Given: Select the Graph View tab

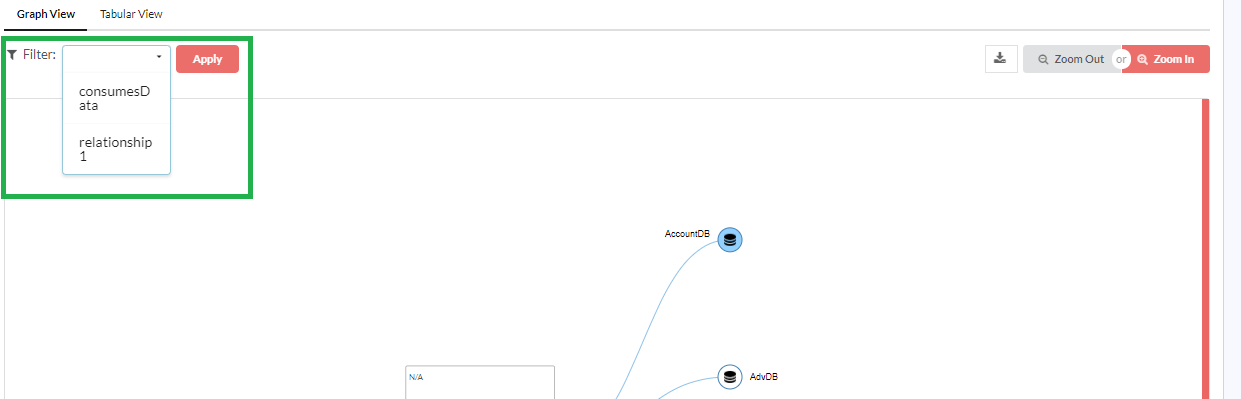Looking at the screenshot, I should 45,15.
